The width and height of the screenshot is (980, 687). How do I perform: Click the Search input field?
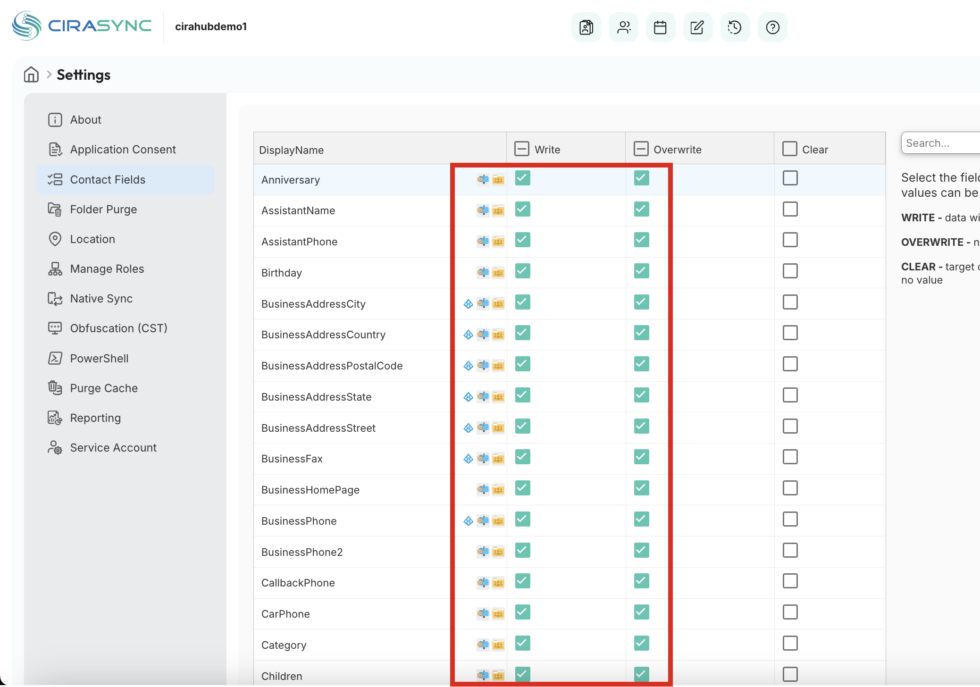click(x=940, y=143)
